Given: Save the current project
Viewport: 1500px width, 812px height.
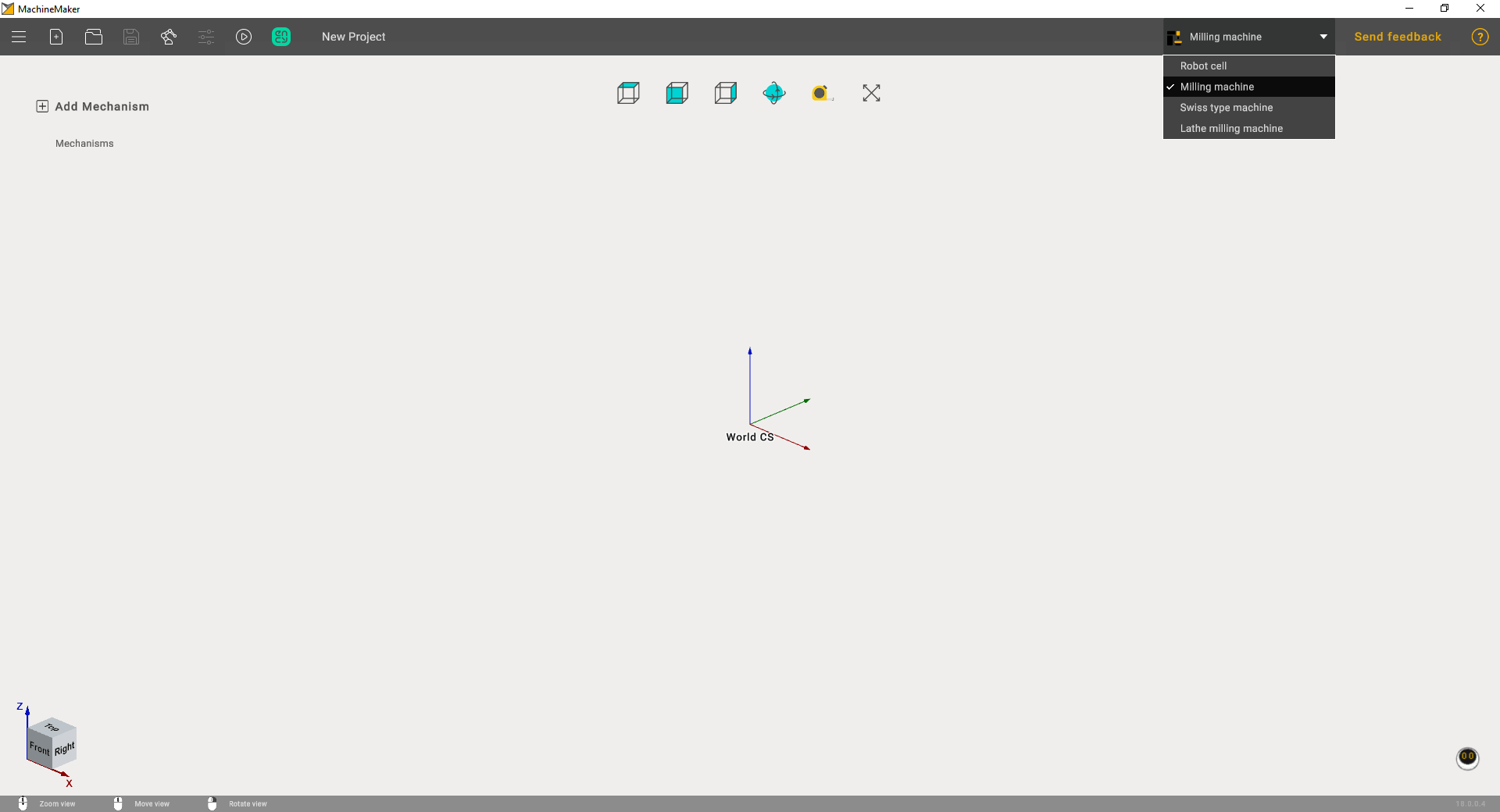Looking at the screenshot, I should pos(131,37).
